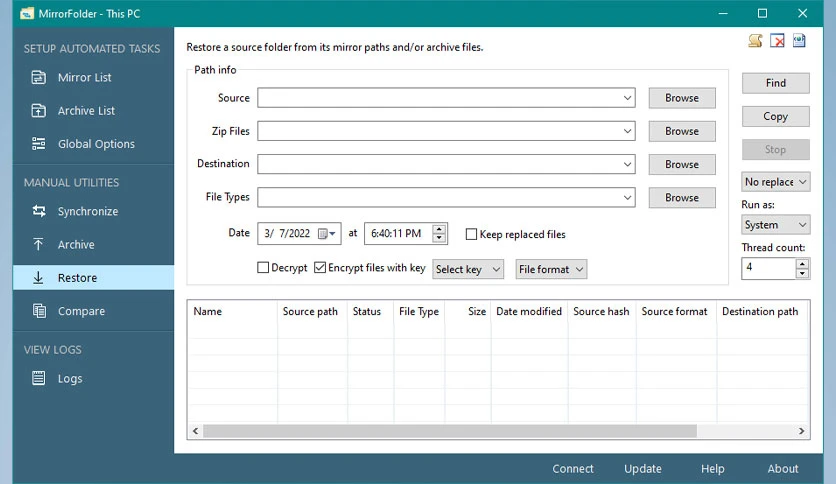Browse for File Types

[x=682, y=197]
